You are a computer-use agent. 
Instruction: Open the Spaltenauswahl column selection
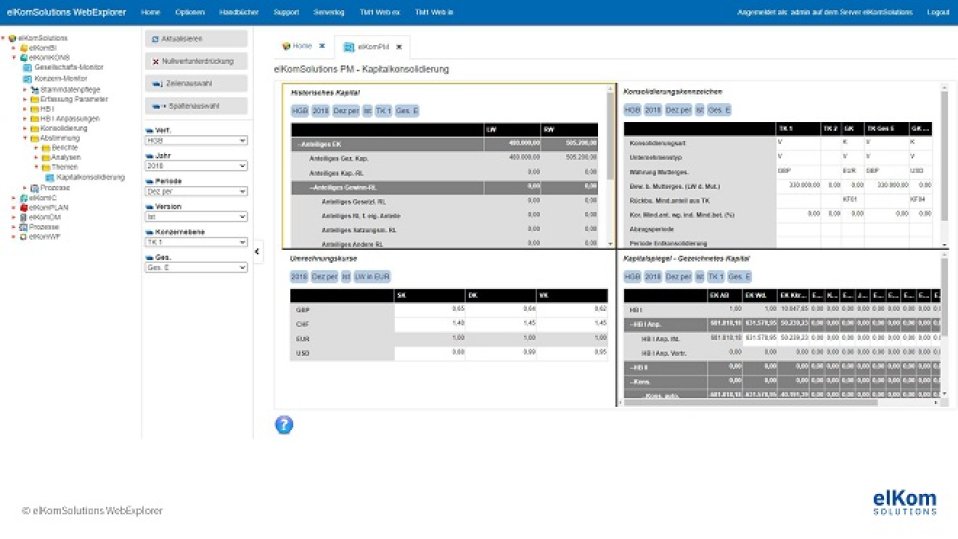tap(196, 105)
